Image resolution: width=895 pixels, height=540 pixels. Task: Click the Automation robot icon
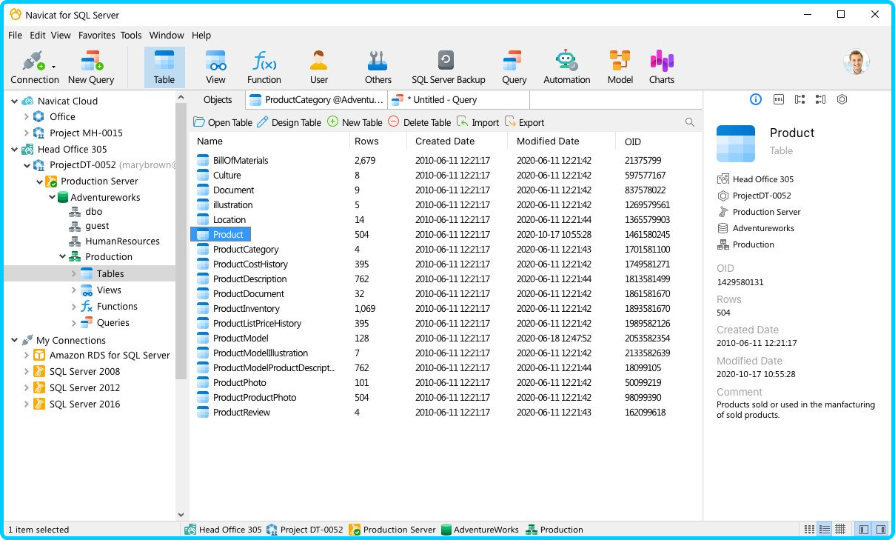coord(566,66)
